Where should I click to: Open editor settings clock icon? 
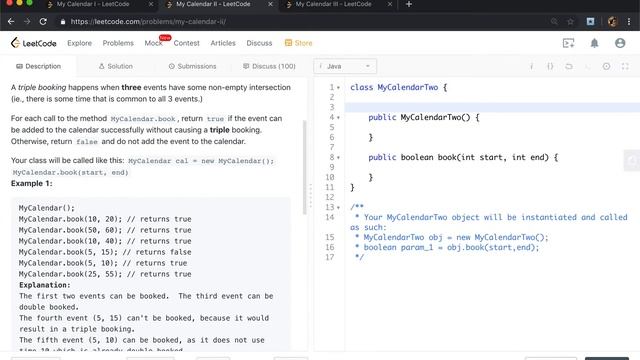point(607,66)
